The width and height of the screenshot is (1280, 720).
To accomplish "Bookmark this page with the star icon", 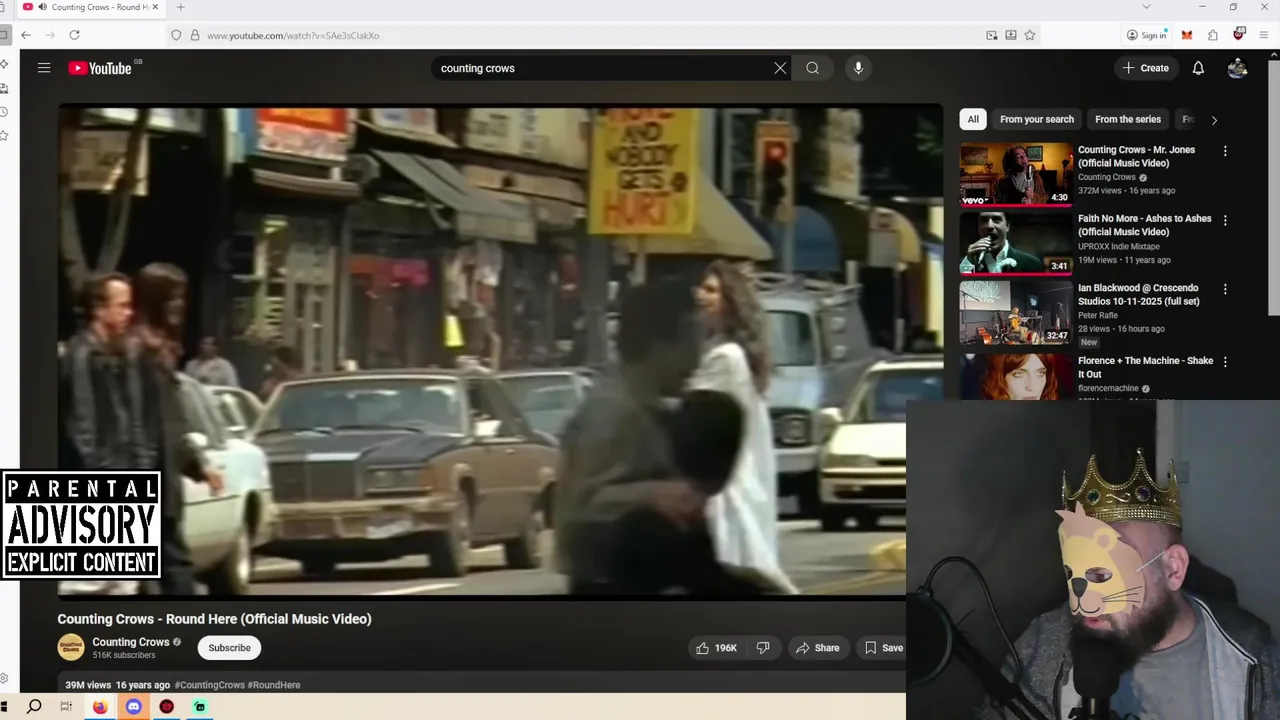I will (1029, 35).
